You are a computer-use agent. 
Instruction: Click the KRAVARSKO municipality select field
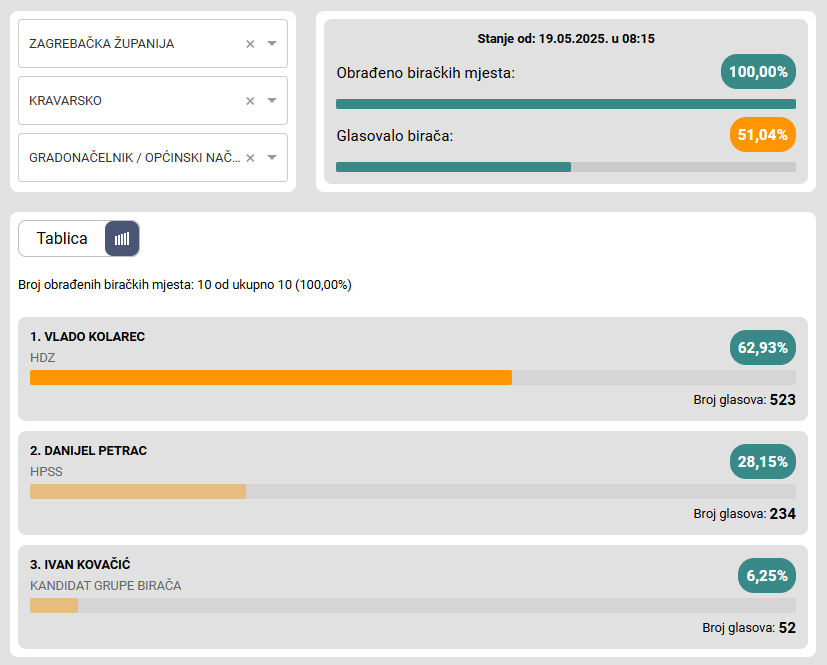point(130,101)
